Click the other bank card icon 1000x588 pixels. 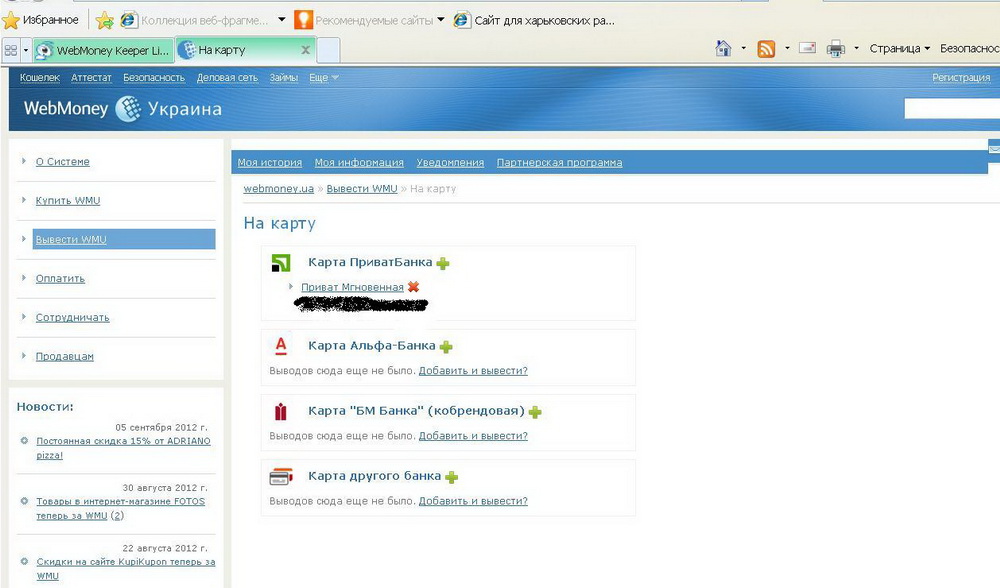tap(281, 476)
